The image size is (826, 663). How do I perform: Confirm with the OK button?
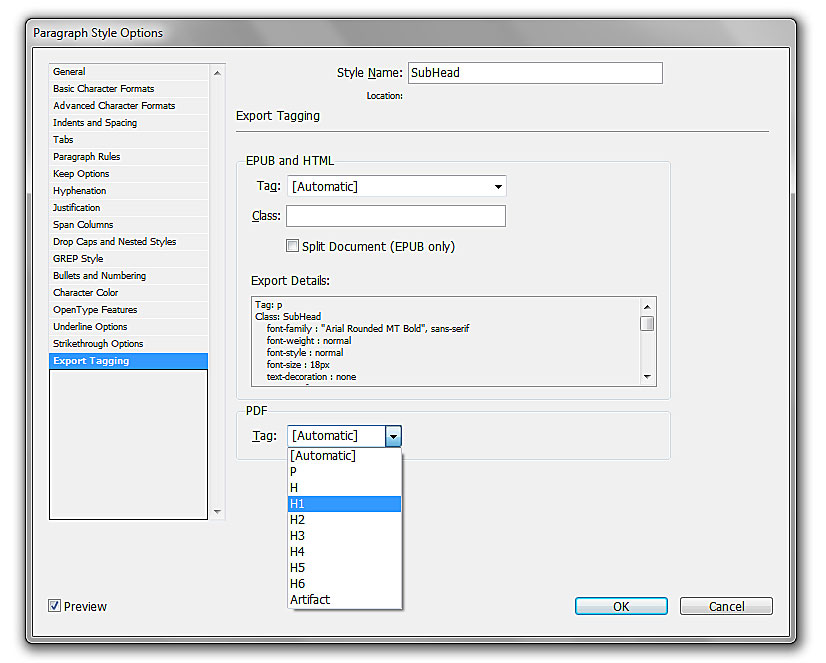pyautogui.click(x=621, y=606)
